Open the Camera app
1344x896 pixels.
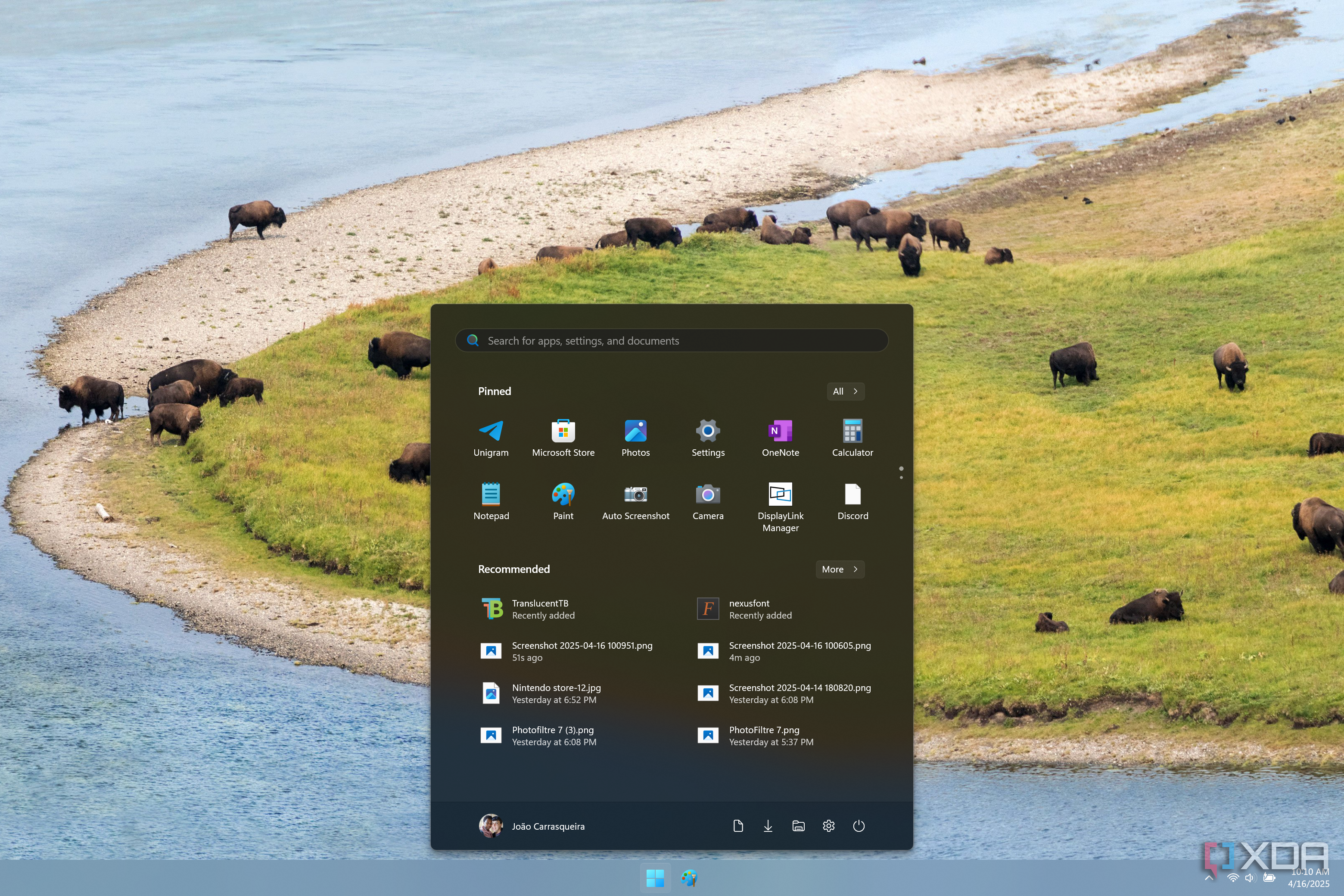click(707, 501)
